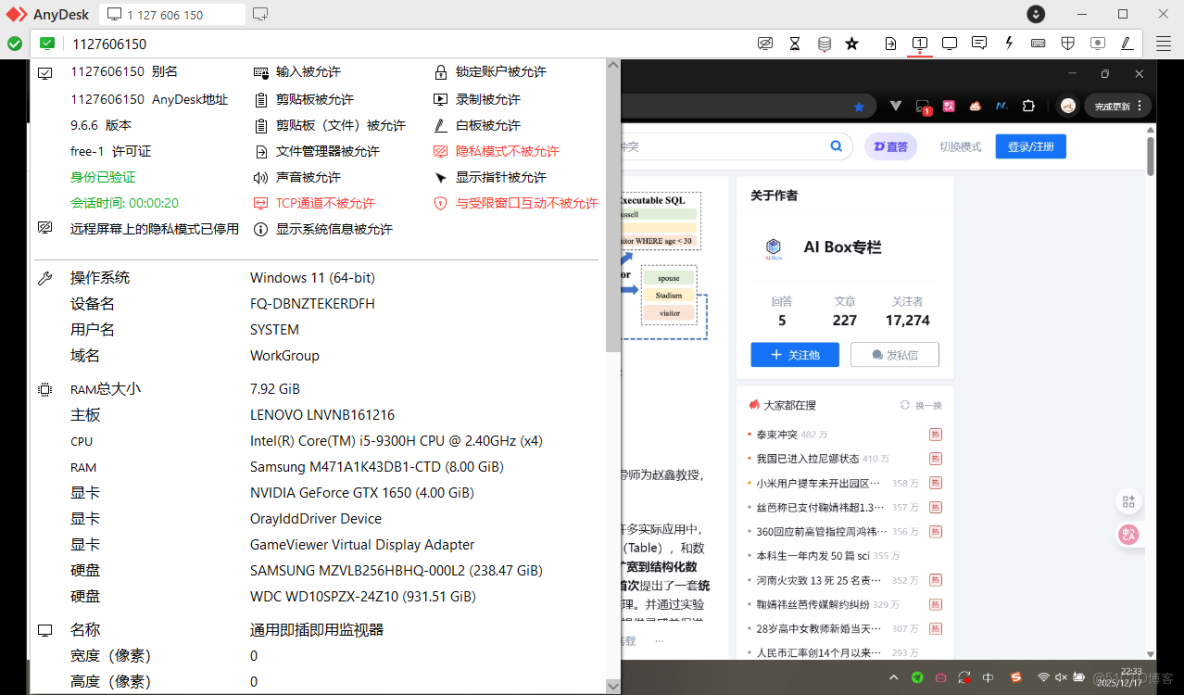Image resolution: width=1184 pixels, height=695 pixels.
Task: Open the on-screen keyboard icon
Action: click(1038, 43)
